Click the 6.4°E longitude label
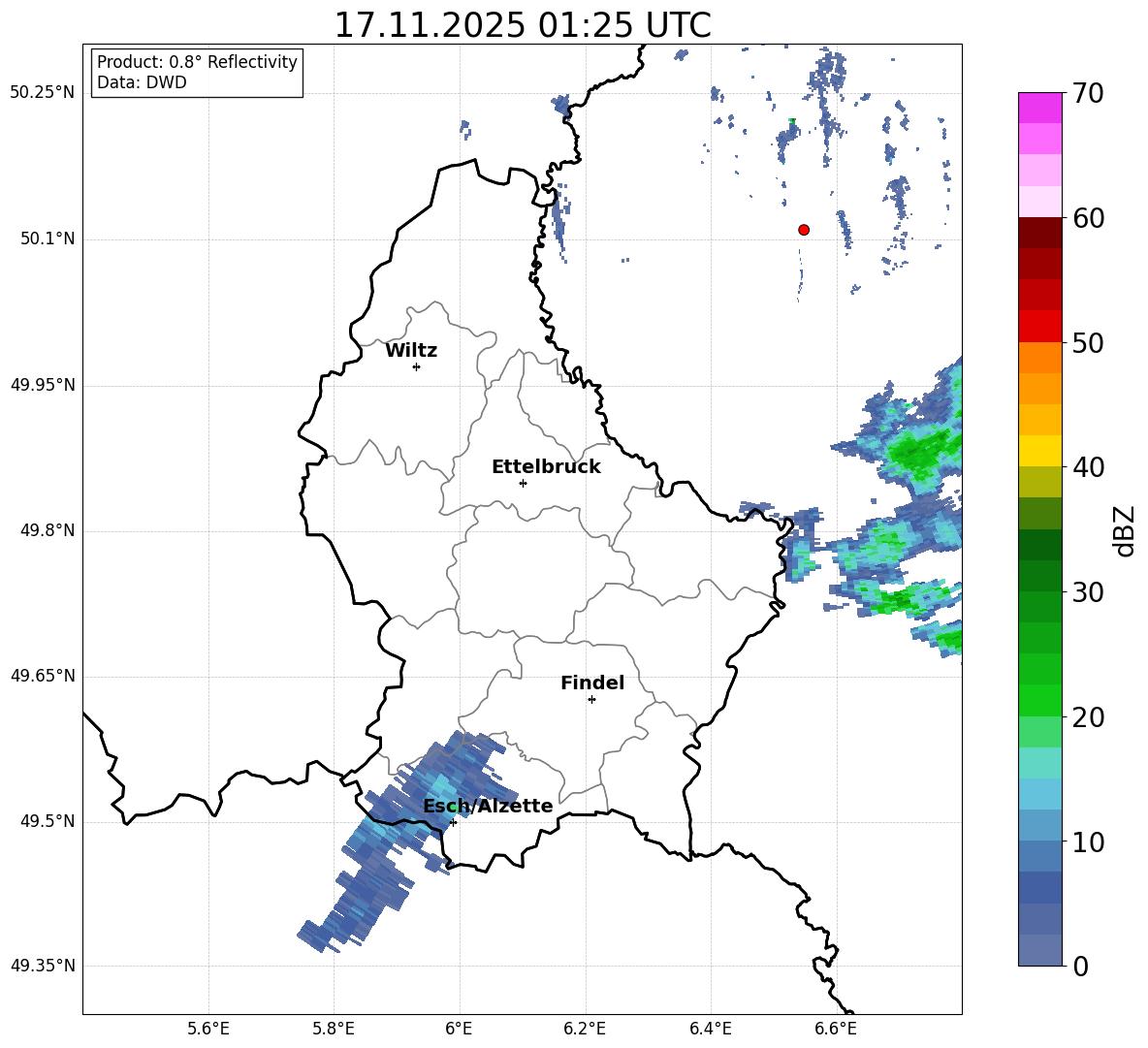The height and width of the screenshot is (1048, 1148). [x=710, y=1029]
